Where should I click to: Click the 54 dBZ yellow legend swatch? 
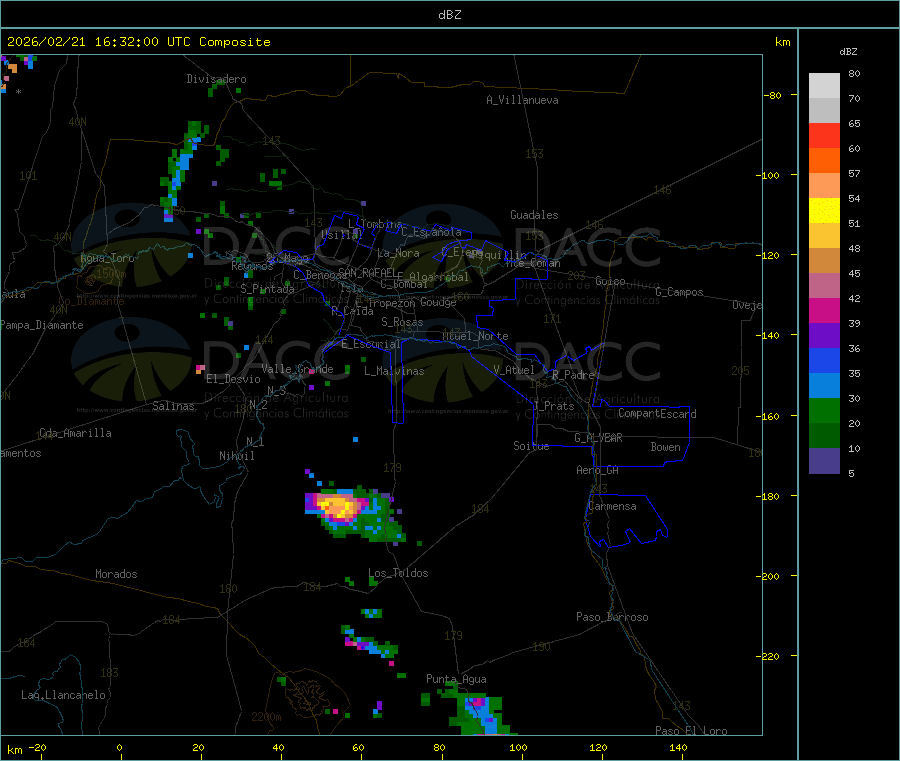click(824, 211)
